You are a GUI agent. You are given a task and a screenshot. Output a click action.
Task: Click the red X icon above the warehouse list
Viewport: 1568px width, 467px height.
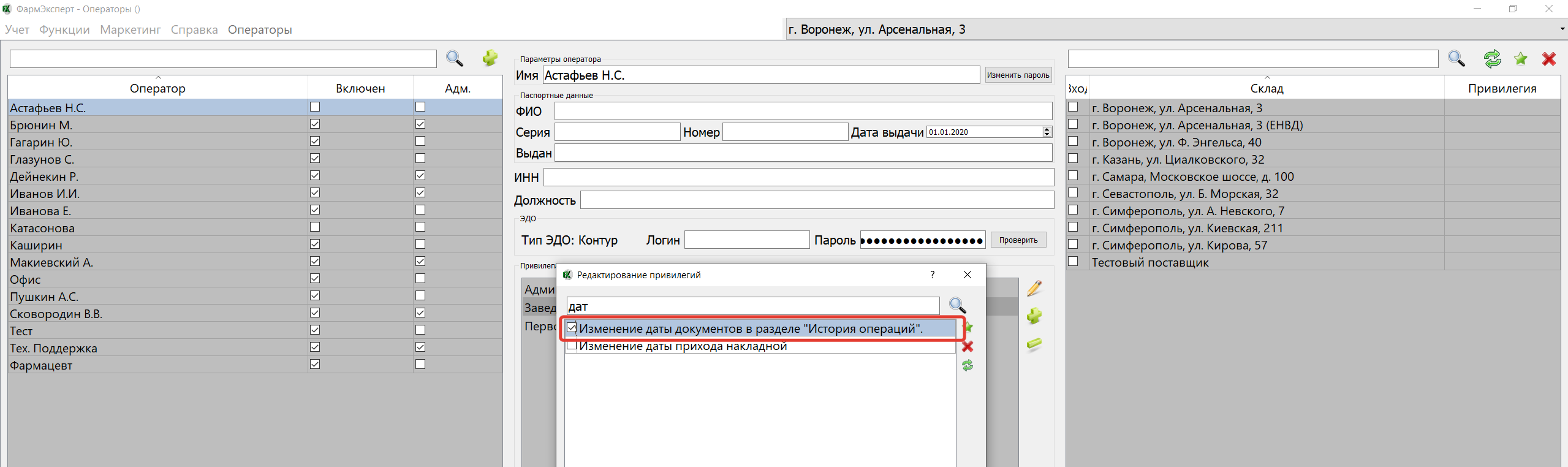(x=1549, y=59)
